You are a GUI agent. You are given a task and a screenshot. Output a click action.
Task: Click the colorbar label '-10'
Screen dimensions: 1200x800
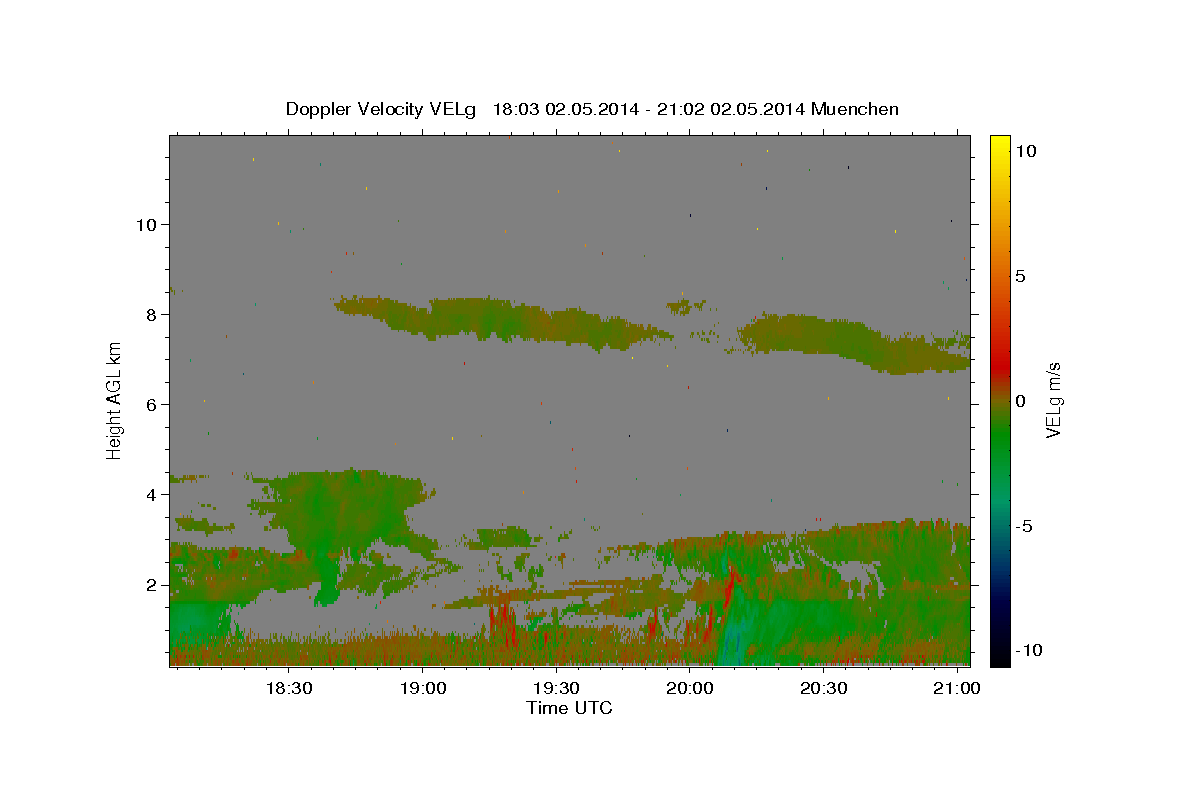pos(1029,650)
